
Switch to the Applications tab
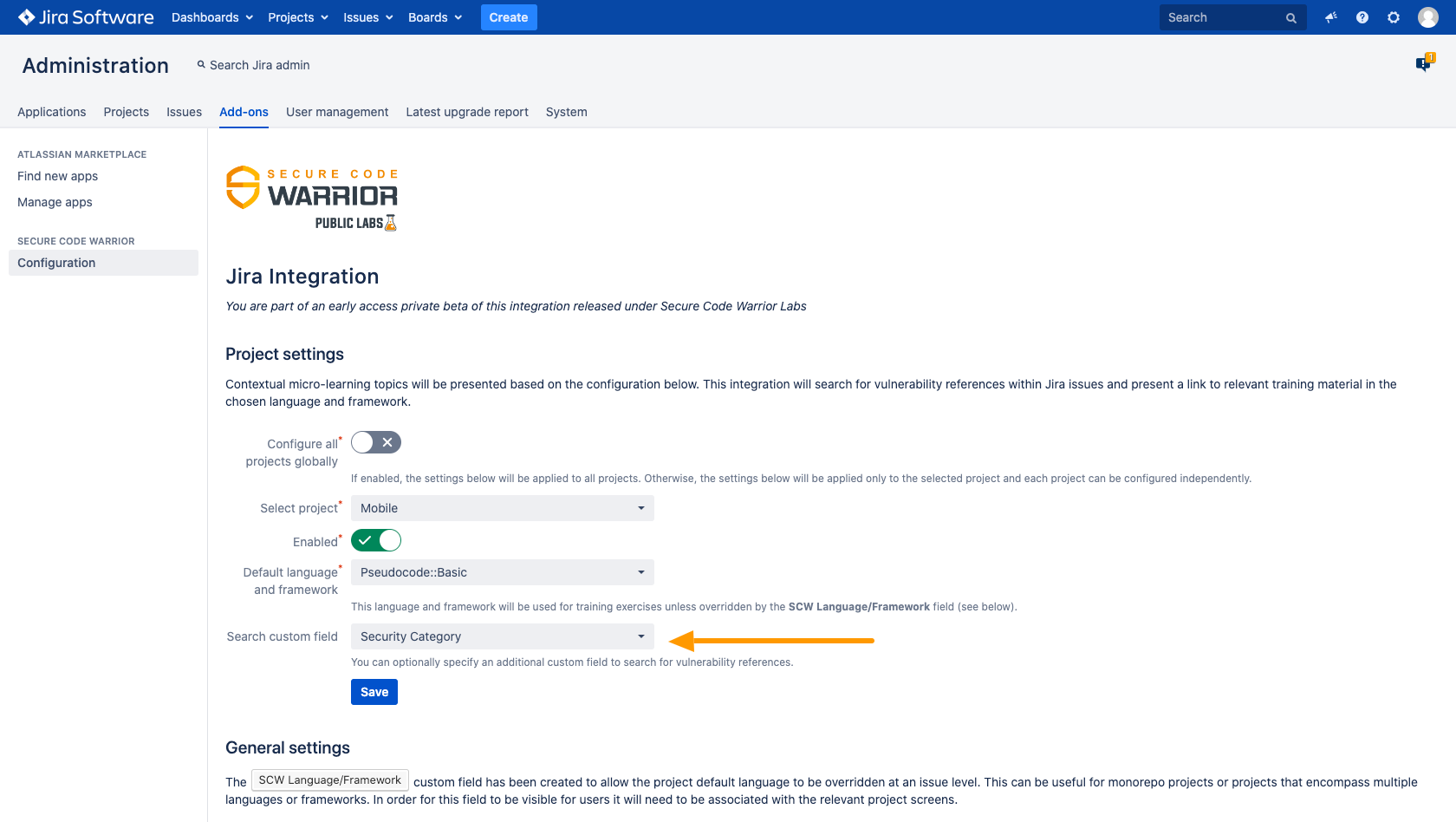(52, 112)
